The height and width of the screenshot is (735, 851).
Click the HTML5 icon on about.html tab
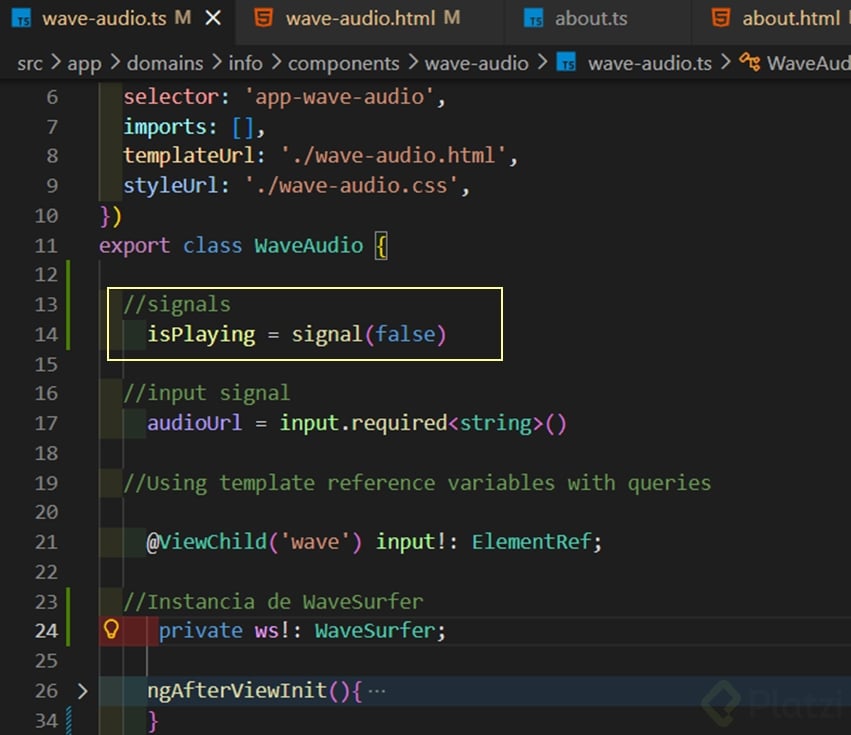point(721,18)
